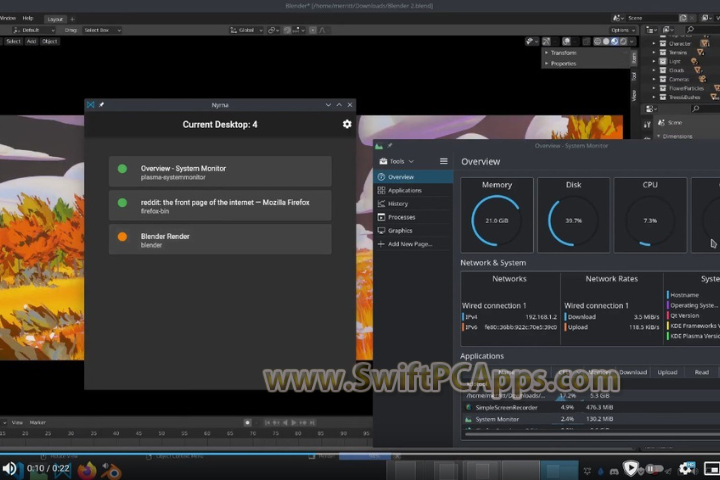
Task: Add a new workspace tab with plus icon
Action: click(72, 19)
